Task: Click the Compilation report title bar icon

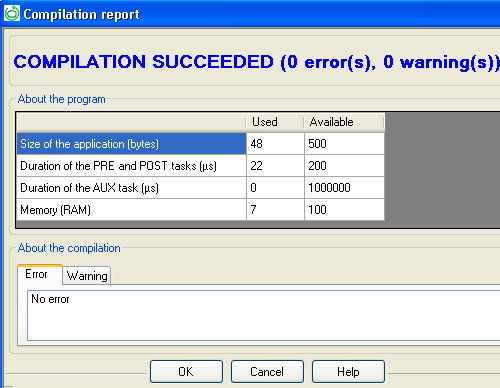Action: 12,14
